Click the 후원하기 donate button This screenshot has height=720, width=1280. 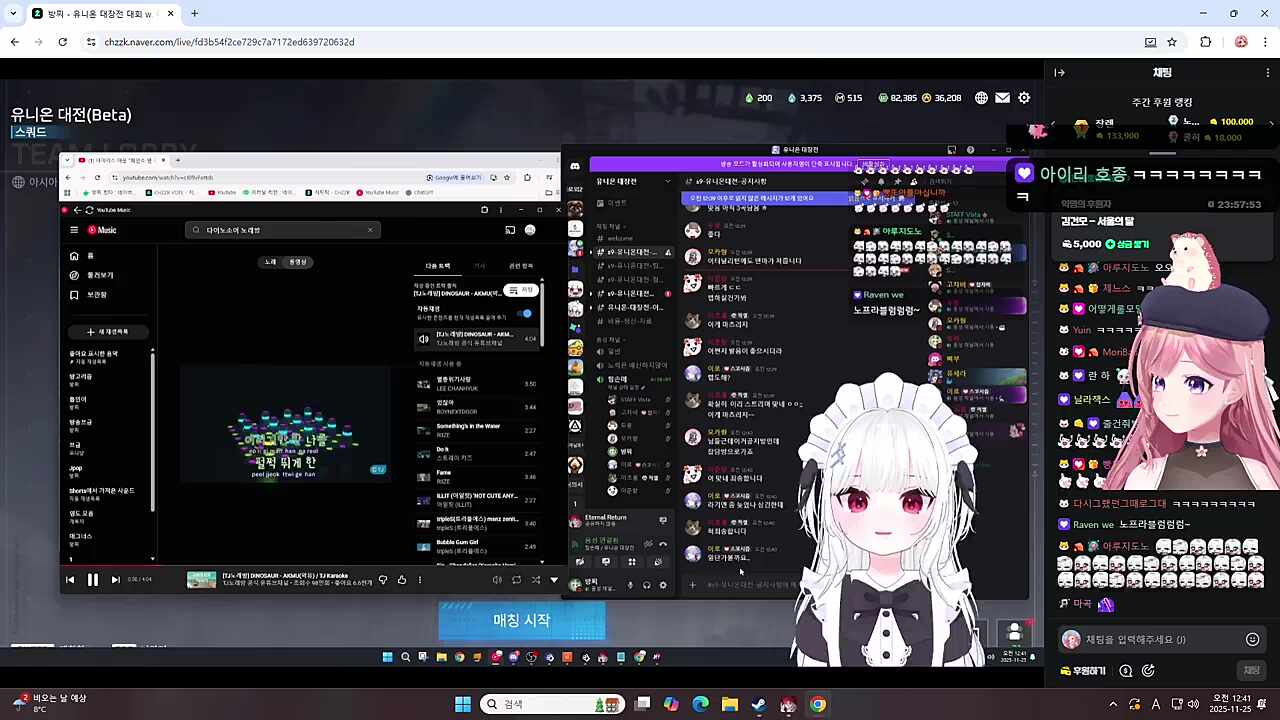1081,671
